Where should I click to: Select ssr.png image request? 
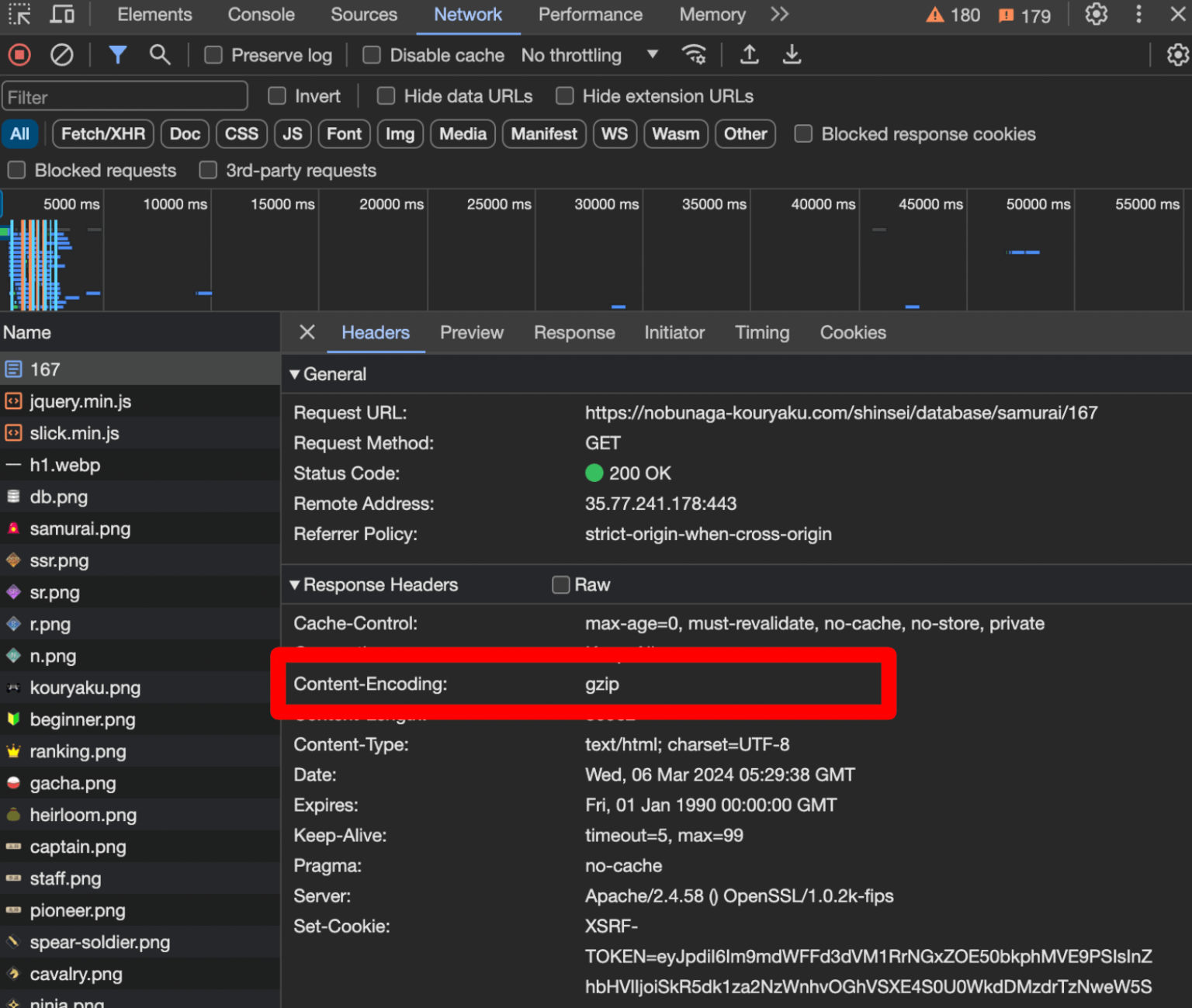click(x=140, y=560)
